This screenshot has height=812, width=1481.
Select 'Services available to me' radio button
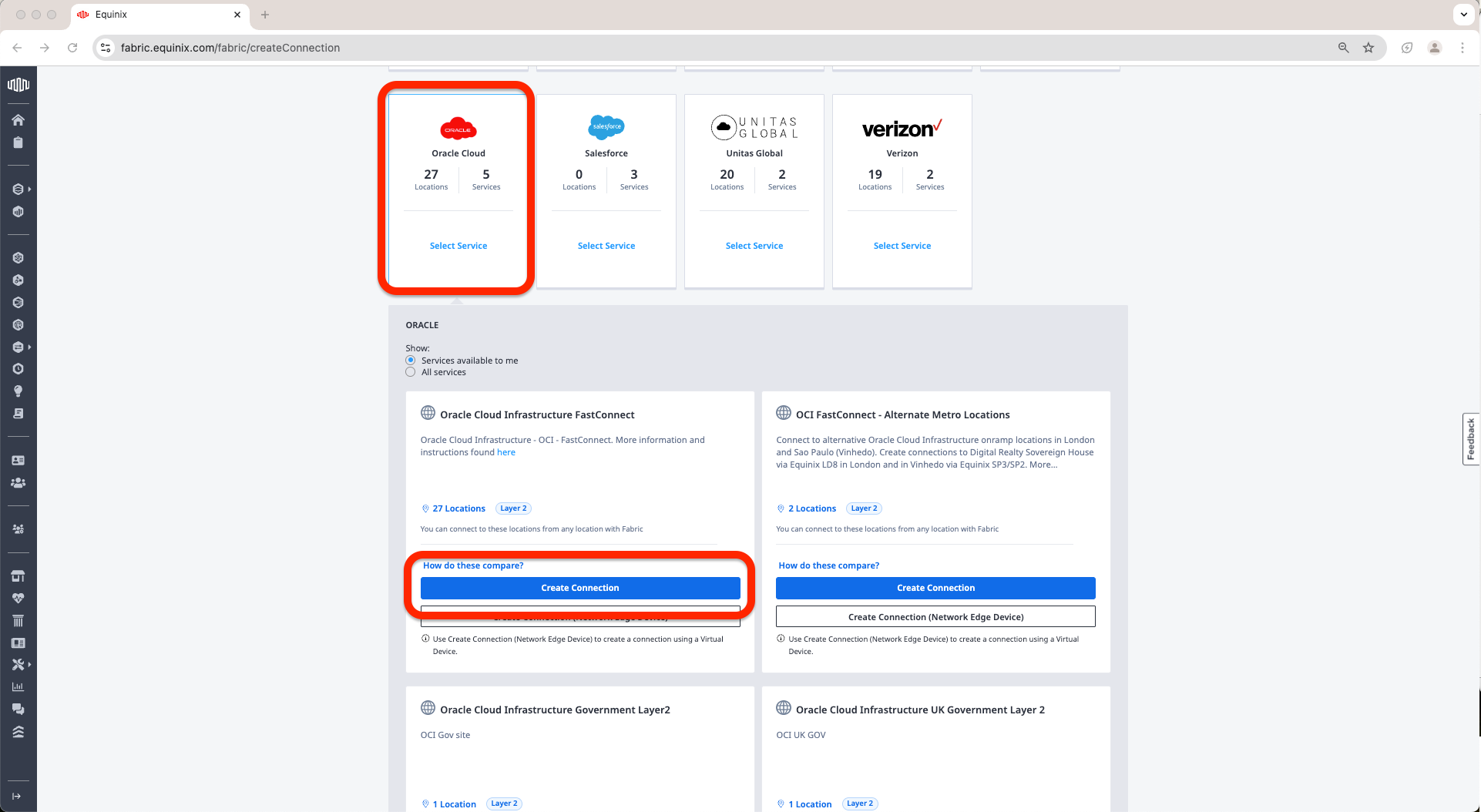411,361
